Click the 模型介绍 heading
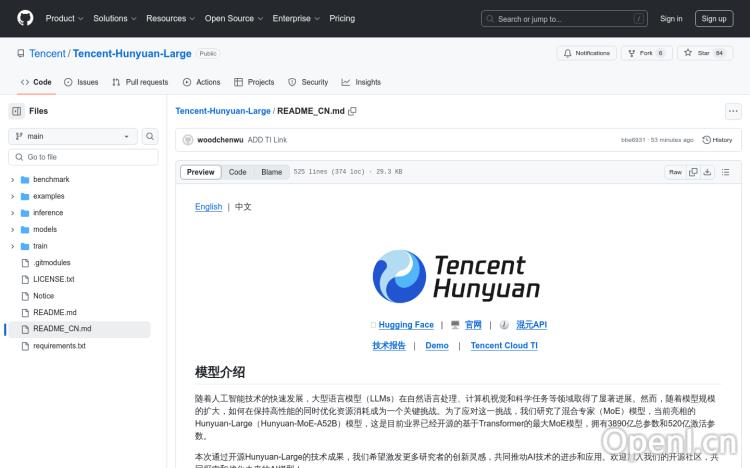The width and height of the screenshot is (750, 468). point(220,372)
